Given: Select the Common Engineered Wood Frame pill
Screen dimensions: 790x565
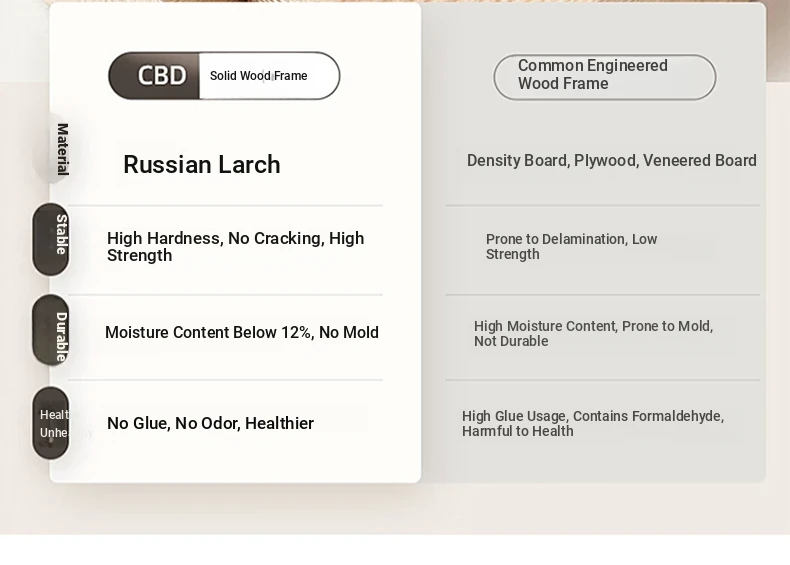Looking at the screenshot, I should [605, 77].
